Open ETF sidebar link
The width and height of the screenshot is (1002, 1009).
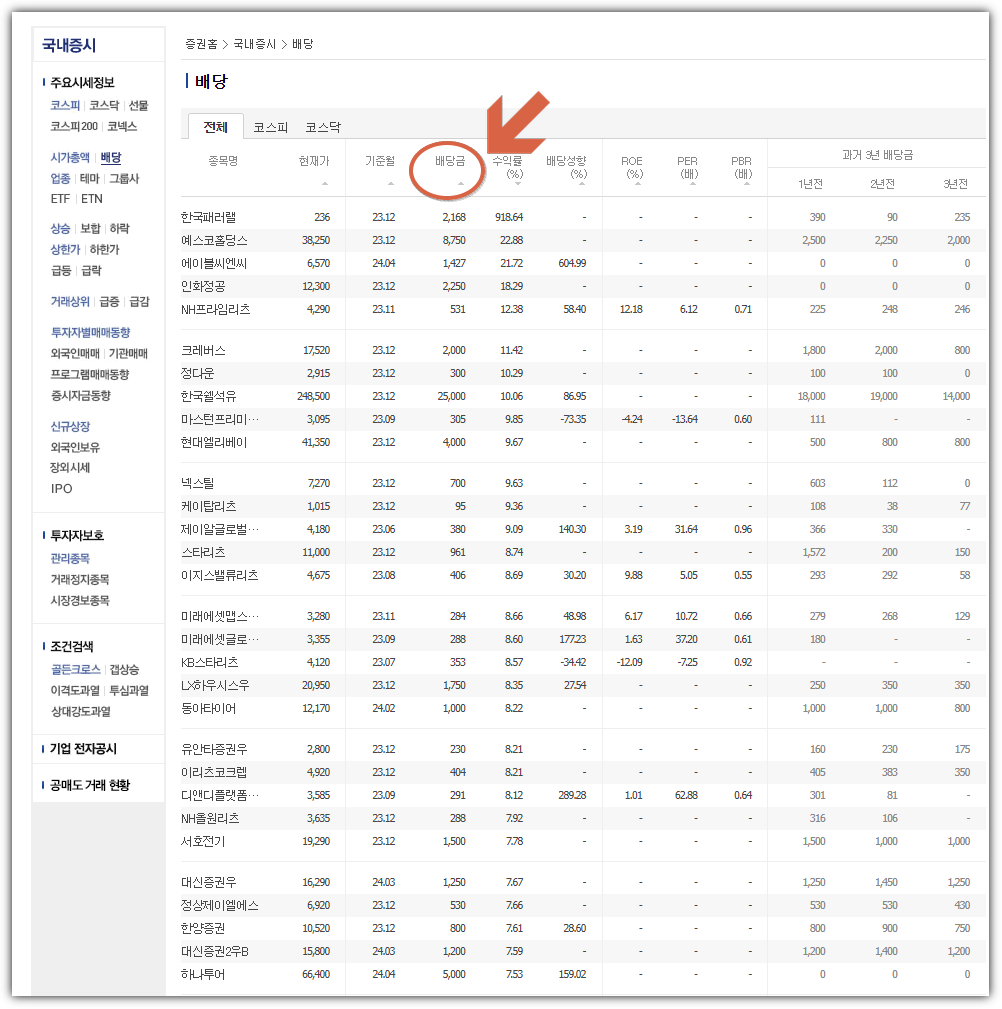[60, 199]
